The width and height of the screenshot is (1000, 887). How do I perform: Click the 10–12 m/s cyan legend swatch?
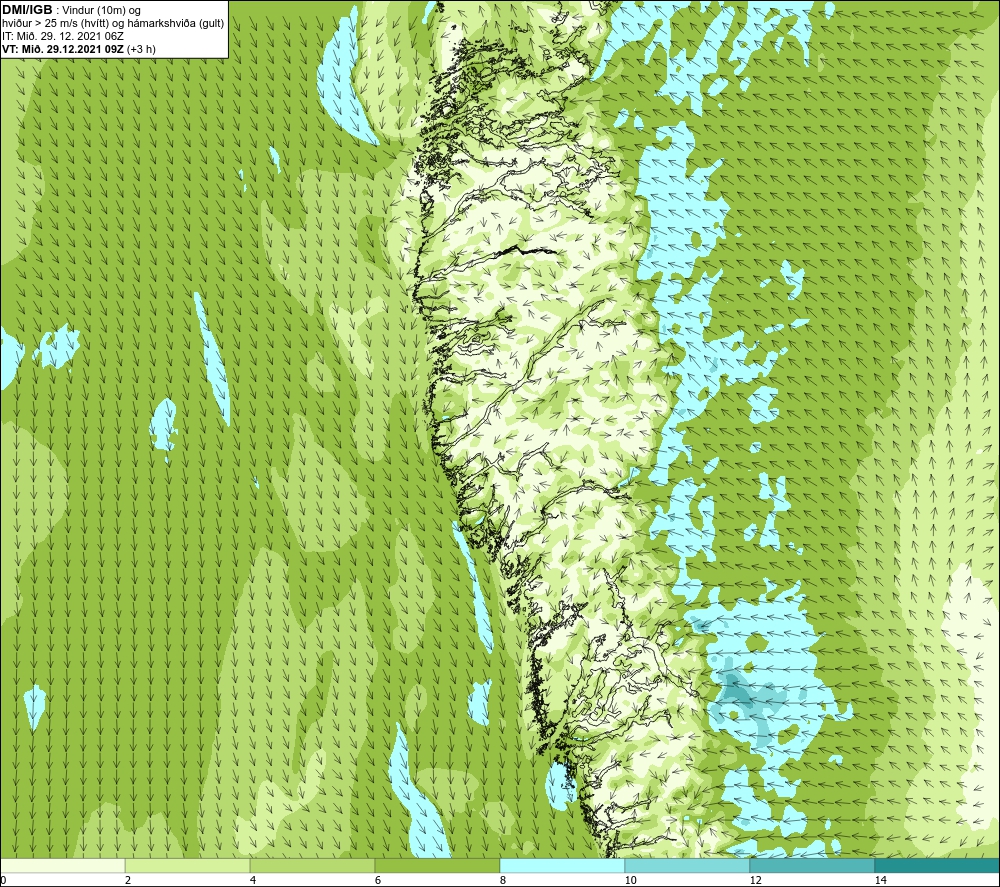click(688, 865)
